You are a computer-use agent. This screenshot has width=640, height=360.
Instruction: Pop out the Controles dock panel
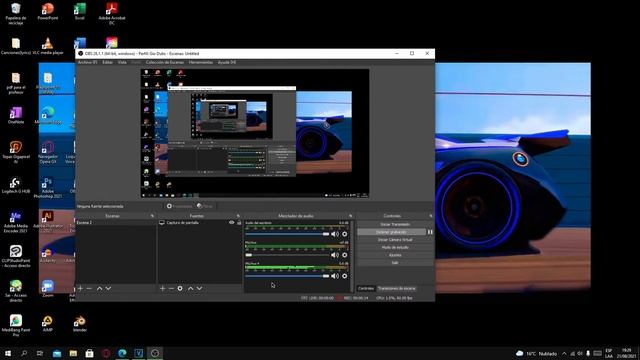[x=431, y=216]
